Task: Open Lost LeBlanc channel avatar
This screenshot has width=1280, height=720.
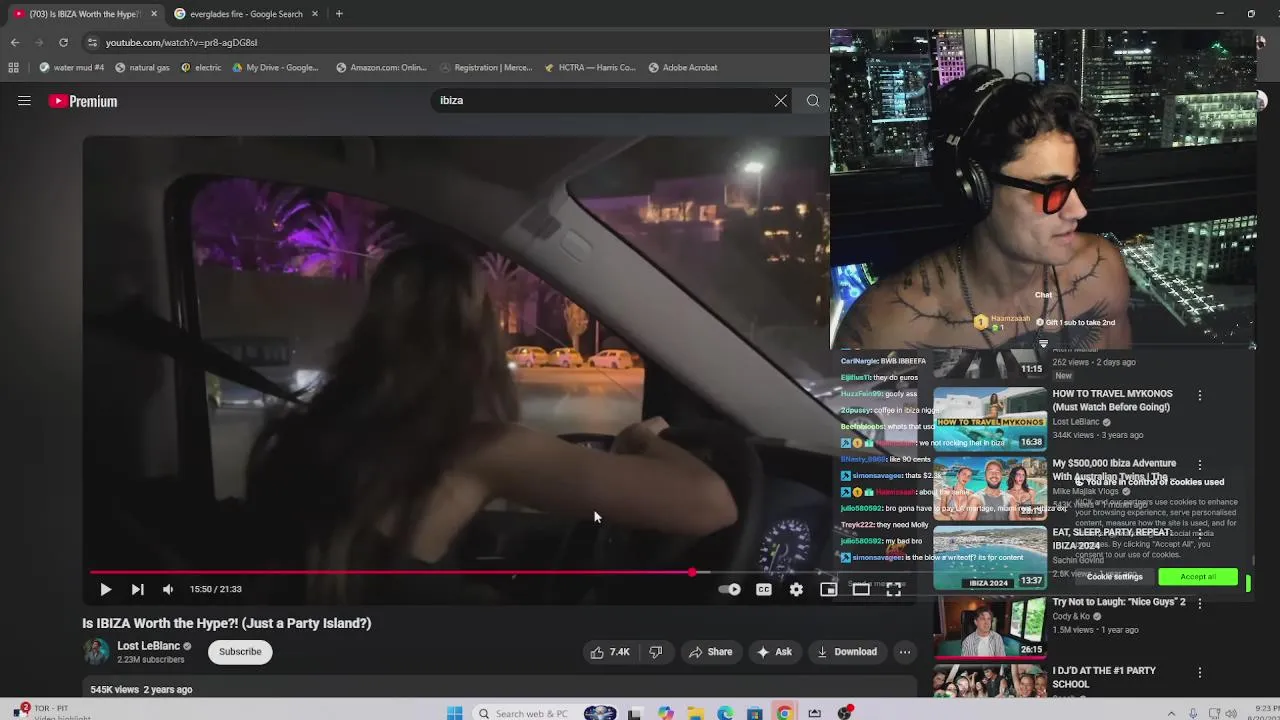Action: click(x=96, y=652)
